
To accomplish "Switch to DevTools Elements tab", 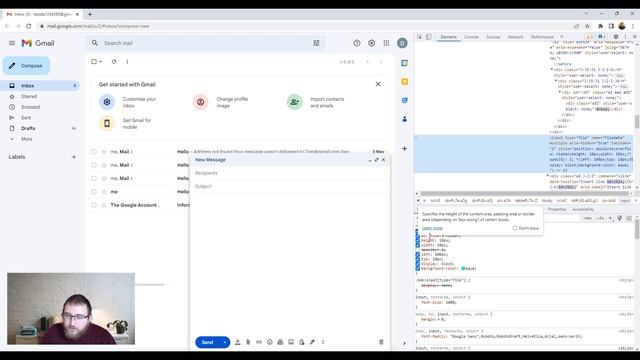I will pos(449,37).
